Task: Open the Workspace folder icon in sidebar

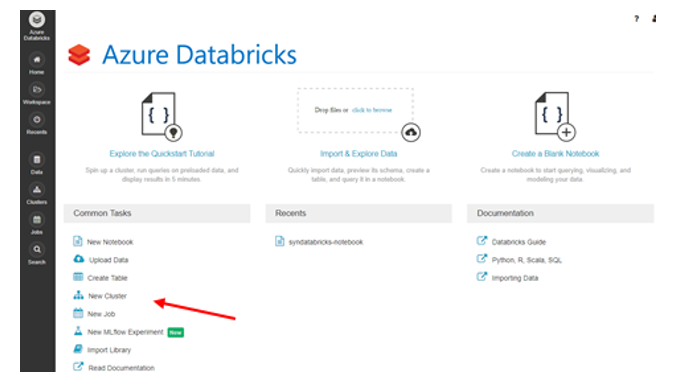Action: pos(37,90)
